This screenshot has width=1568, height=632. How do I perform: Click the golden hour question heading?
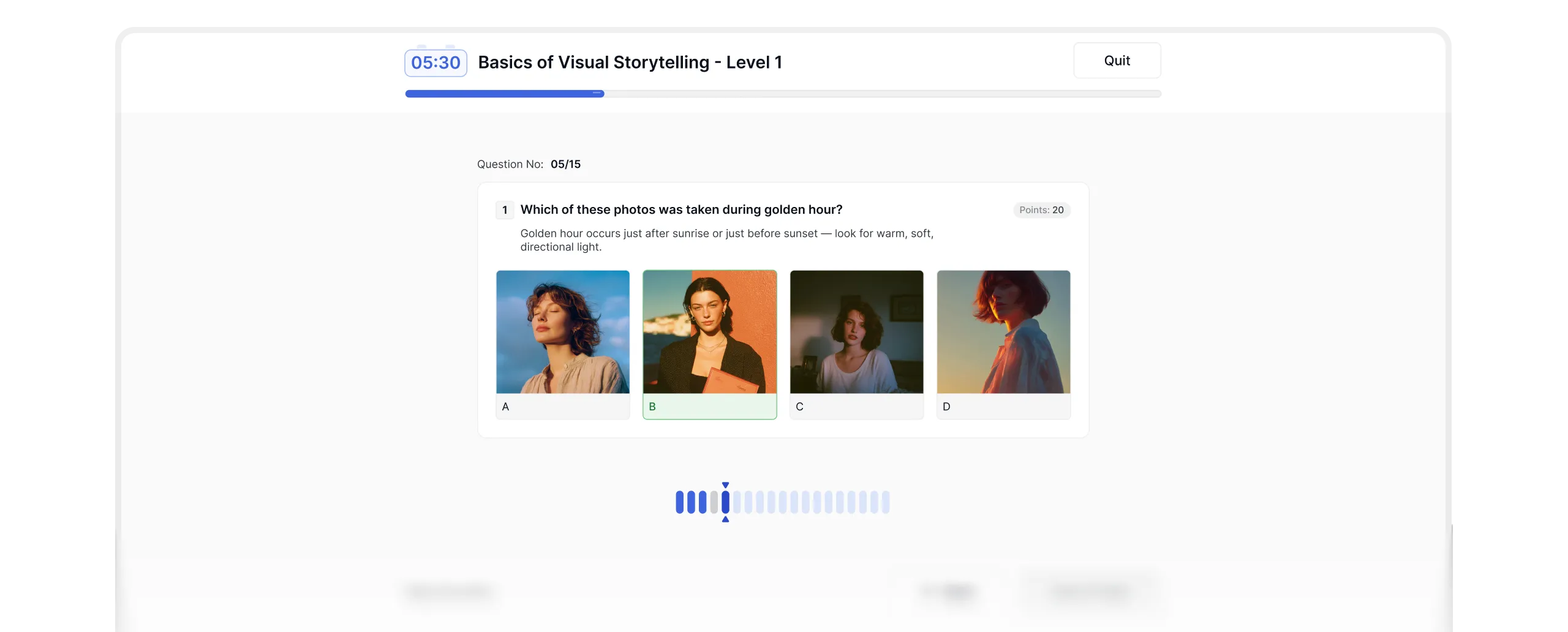[681, 209]
